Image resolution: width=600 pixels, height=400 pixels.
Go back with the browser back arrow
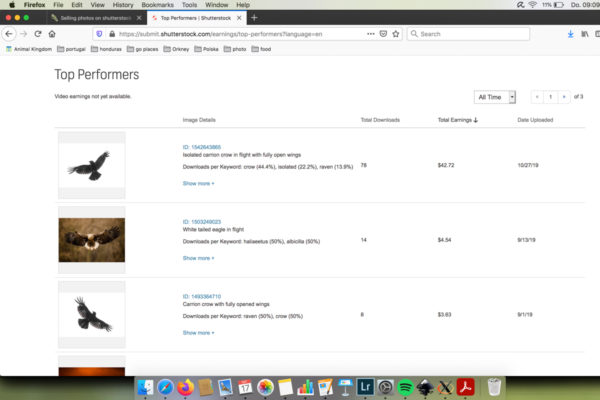pyautogui.click(x=9, y=34)
